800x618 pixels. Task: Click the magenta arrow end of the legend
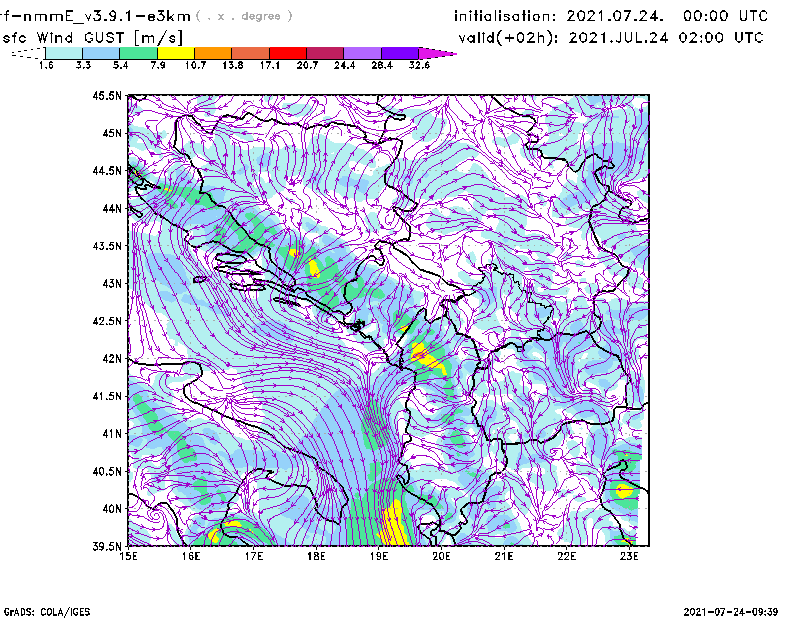437,53
